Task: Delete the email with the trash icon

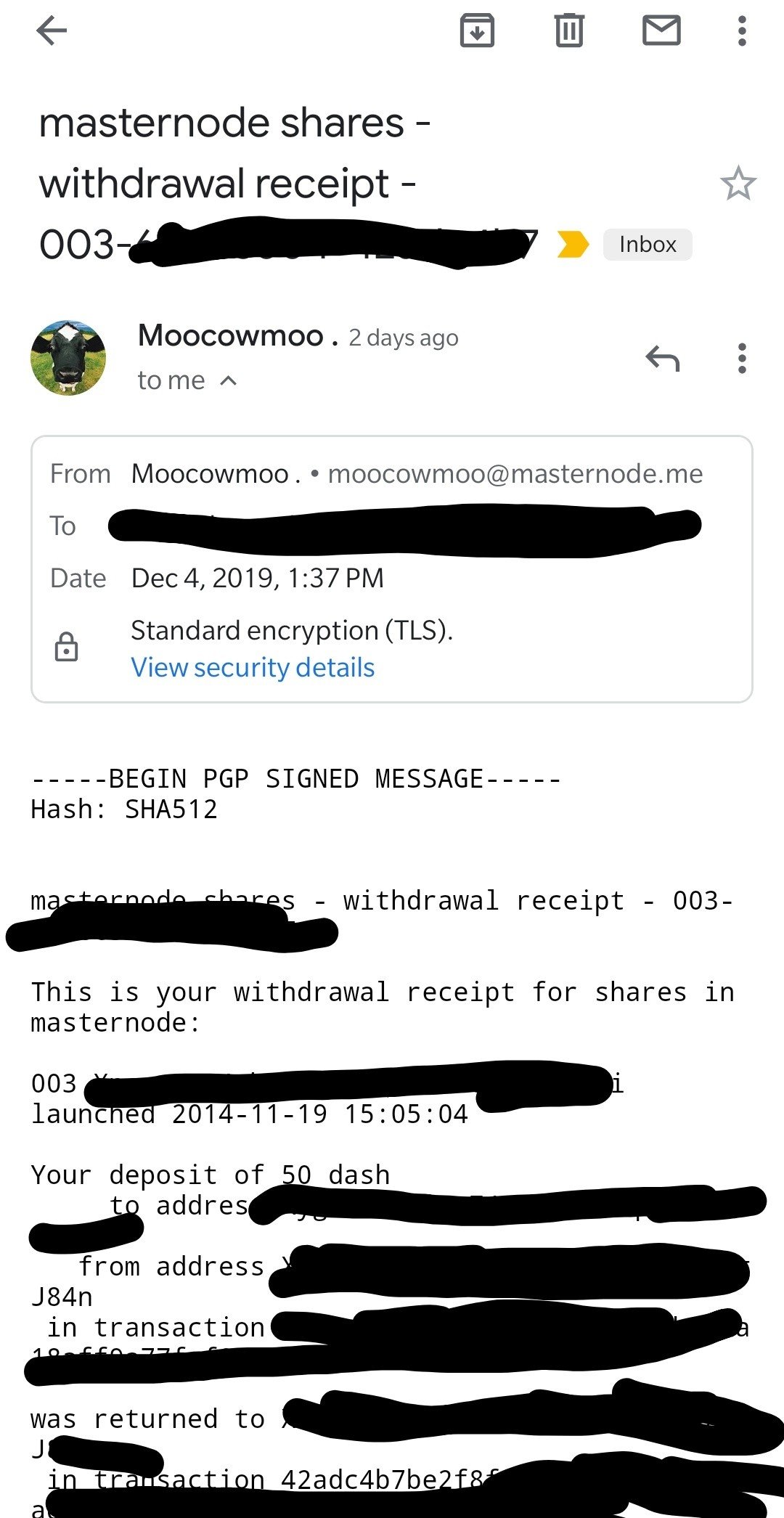Action: (569, 30)
